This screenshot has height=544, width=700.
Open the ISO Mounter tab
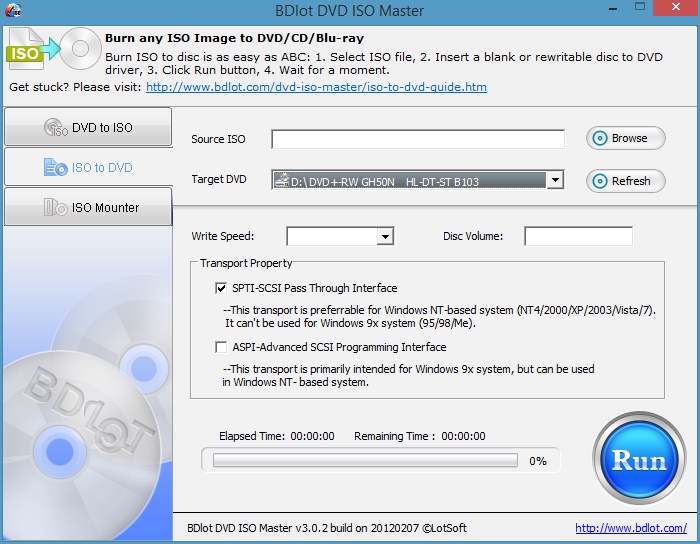[x=88, y=207]
